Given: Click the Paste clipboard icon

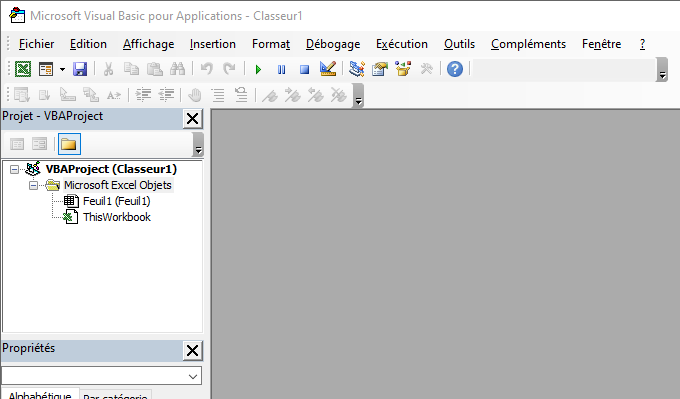Looking at the screenshot, I should (154, 69).
